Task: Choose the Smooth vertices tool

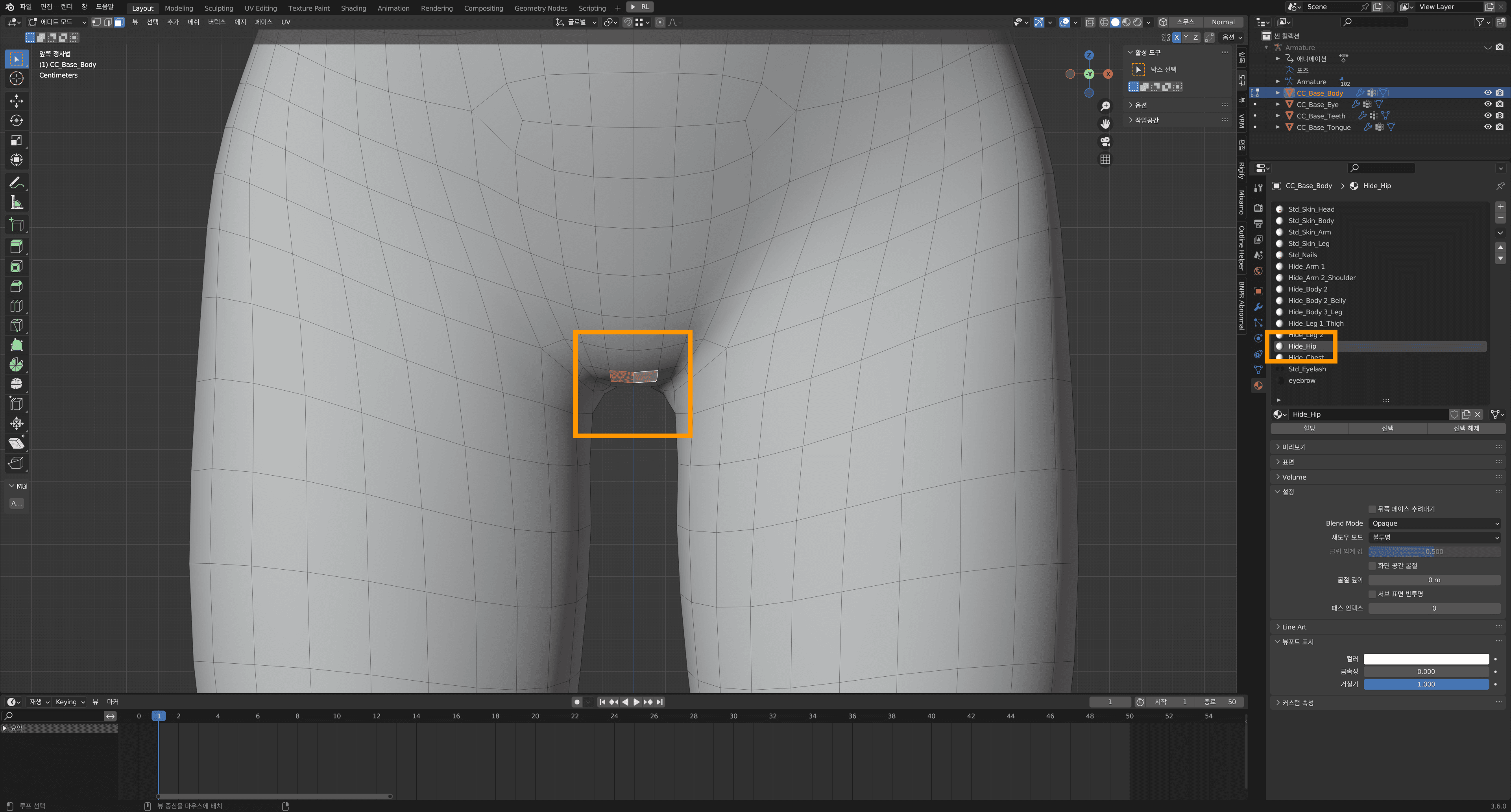Action: click(17, 384)
